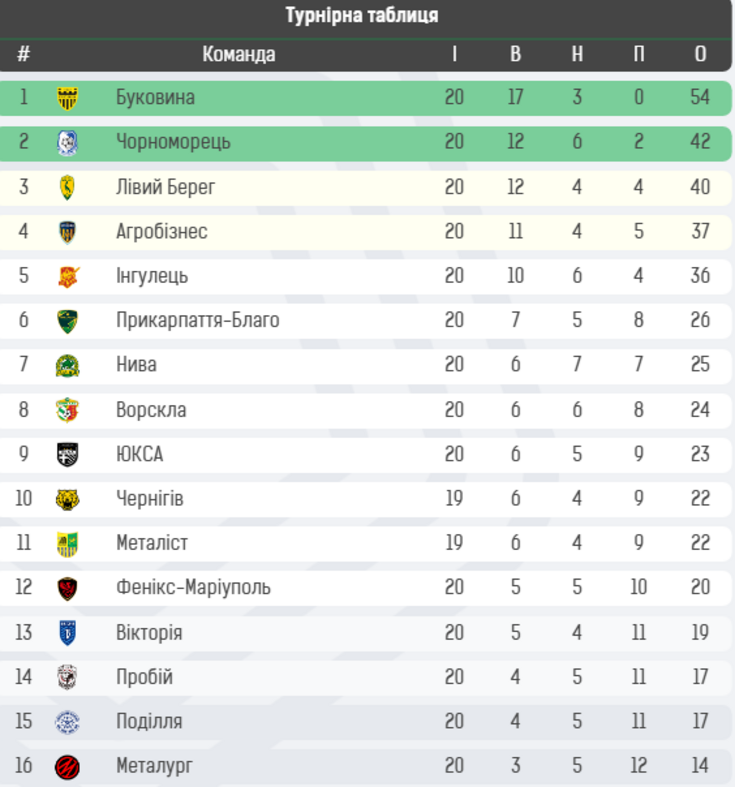Click the Вікторія team name
Screen dimensions: 735x787
[149, 633]
